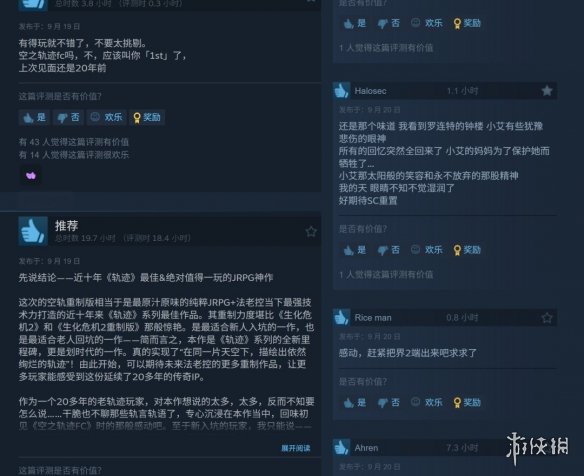Vote 是 on the 空之轨迹fc review

pos(34,117)
